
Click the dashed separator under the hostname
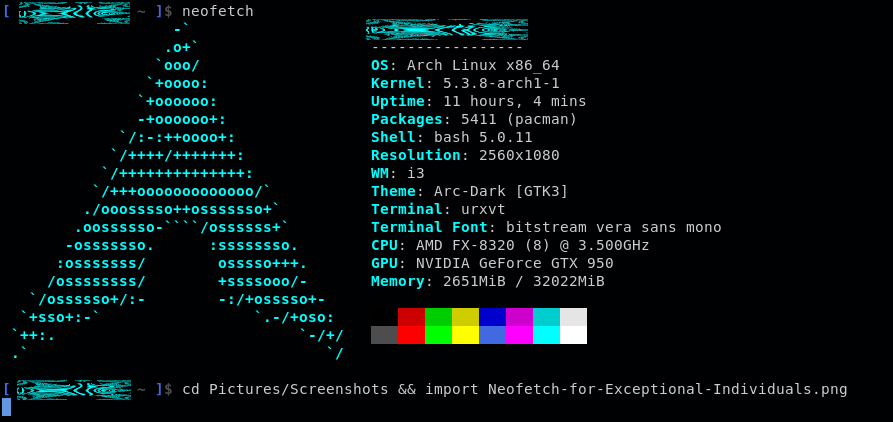[447, 47]
